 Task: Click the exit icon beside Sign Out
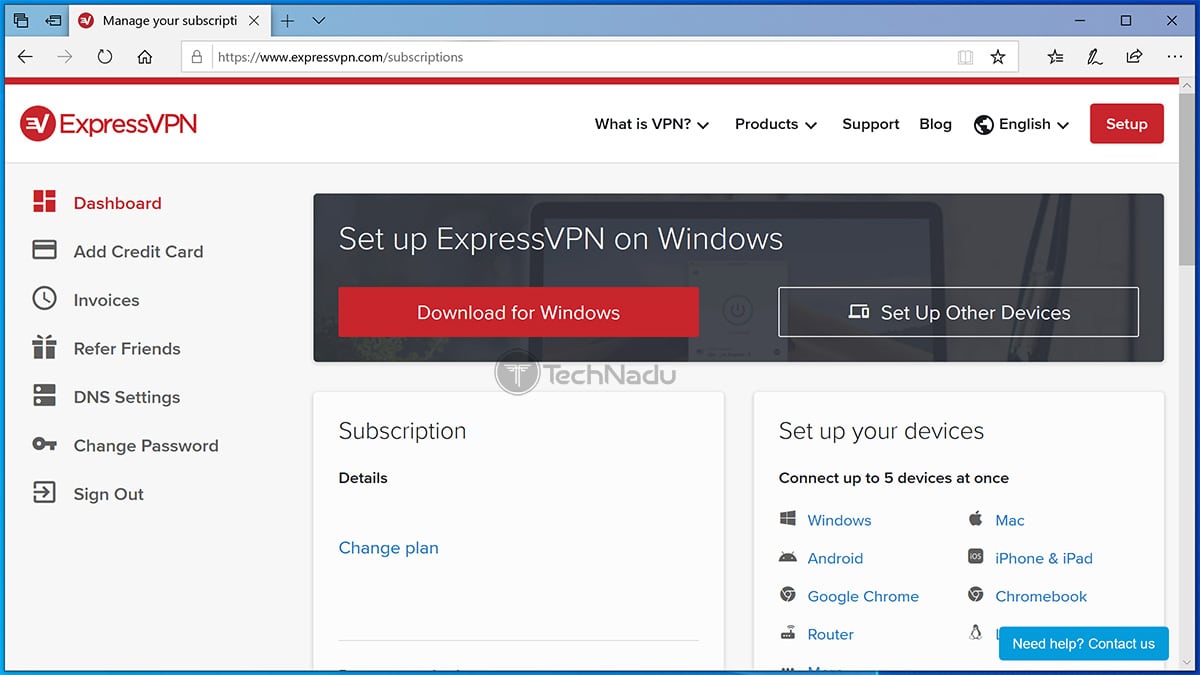pos(44,493)
